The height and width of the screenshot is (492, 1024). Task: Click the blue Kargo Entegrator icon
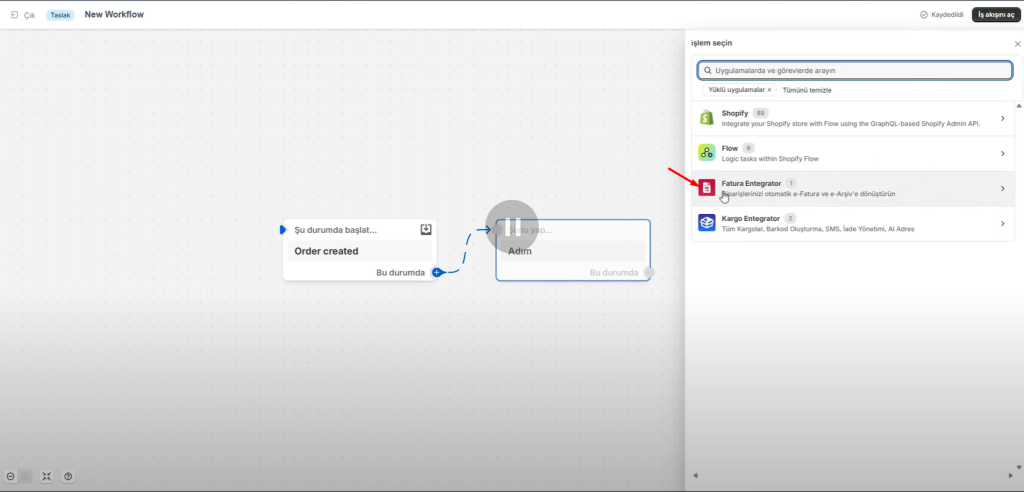click(706, 223)
